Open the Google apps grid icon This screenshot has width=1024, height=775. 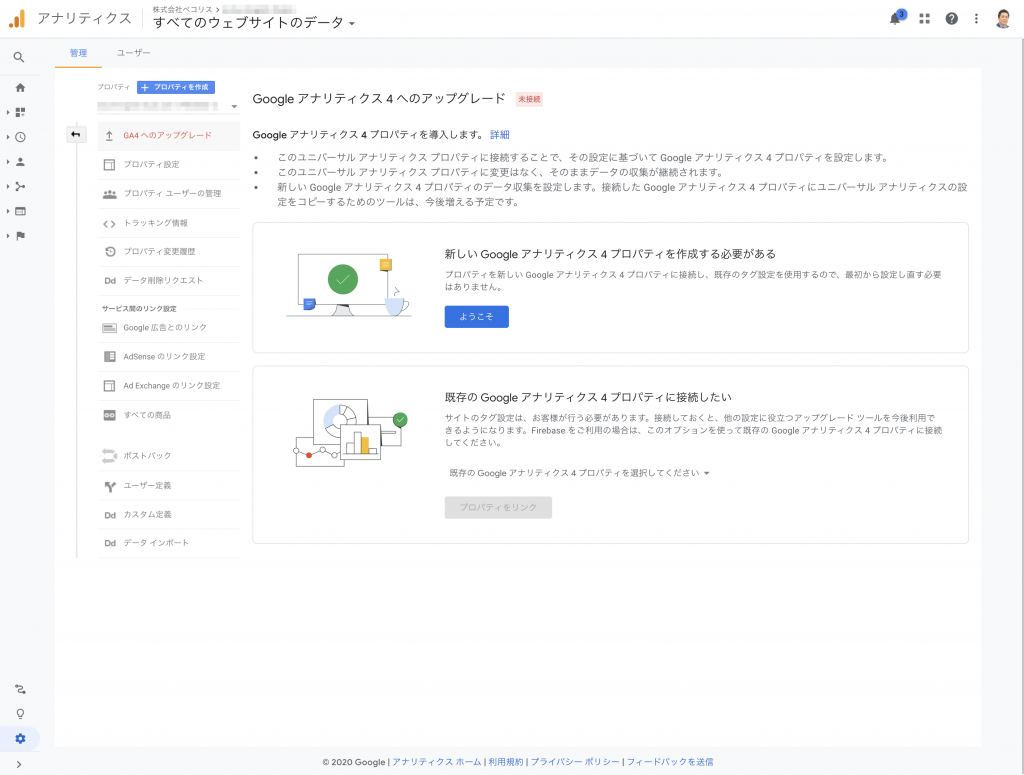(924, 19)
